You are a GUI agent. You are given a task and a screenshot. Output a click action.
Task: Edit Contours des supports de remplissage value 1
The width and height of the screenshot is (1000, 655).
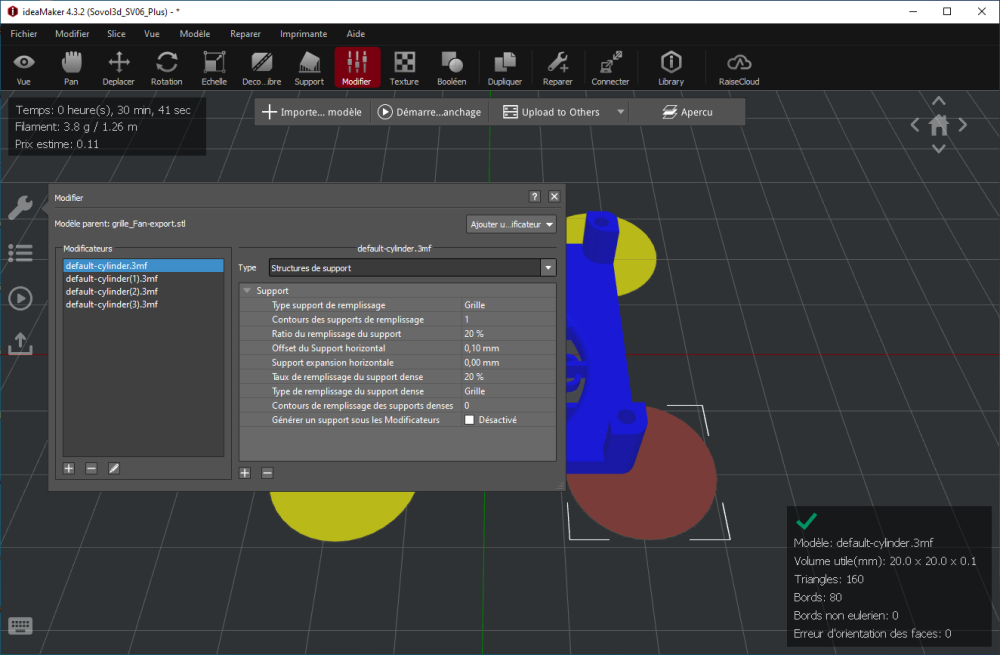click(x=509, y=320)
